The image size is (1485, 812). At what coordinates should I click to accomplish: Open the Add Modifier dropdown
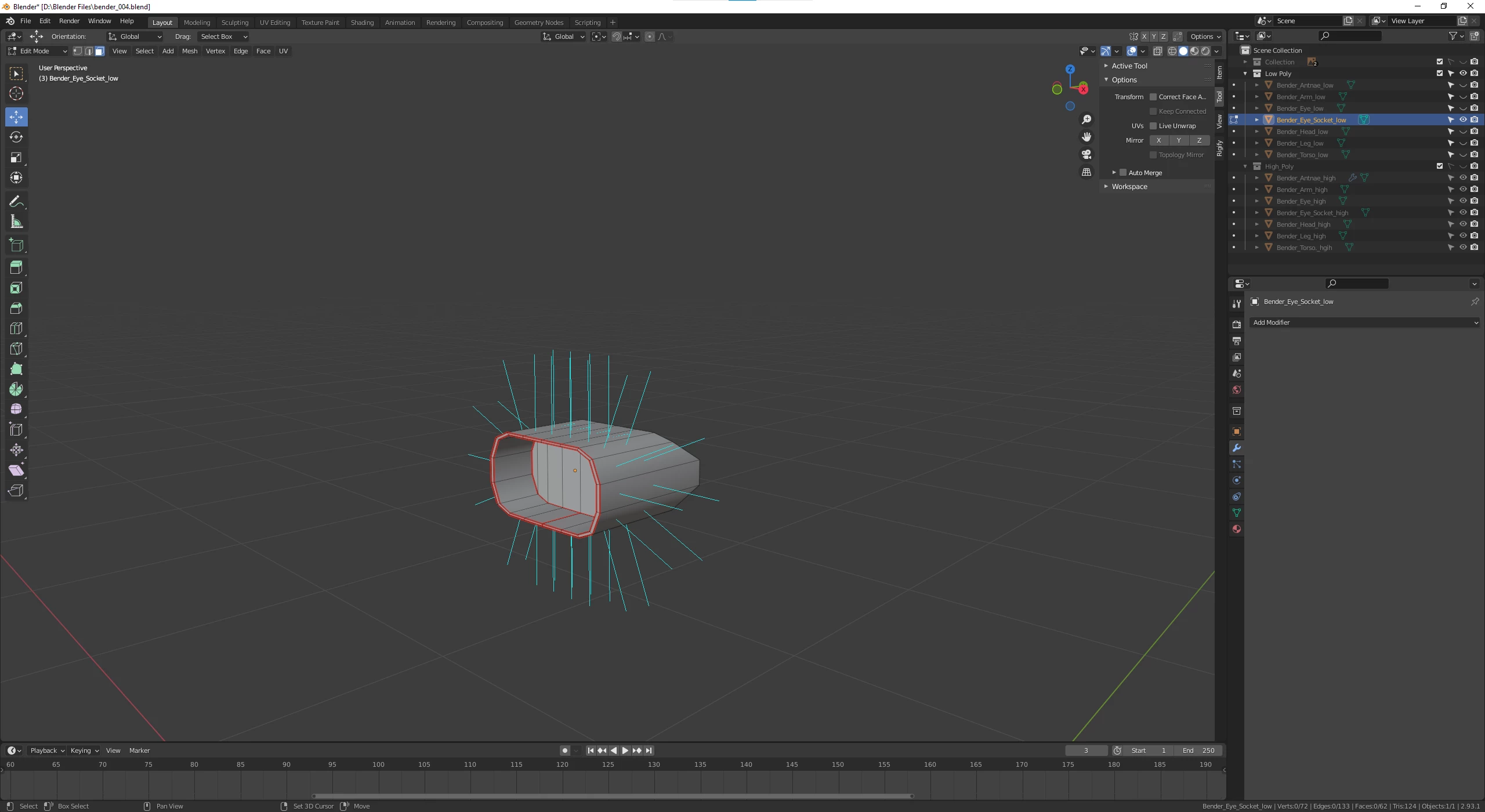1364,322
